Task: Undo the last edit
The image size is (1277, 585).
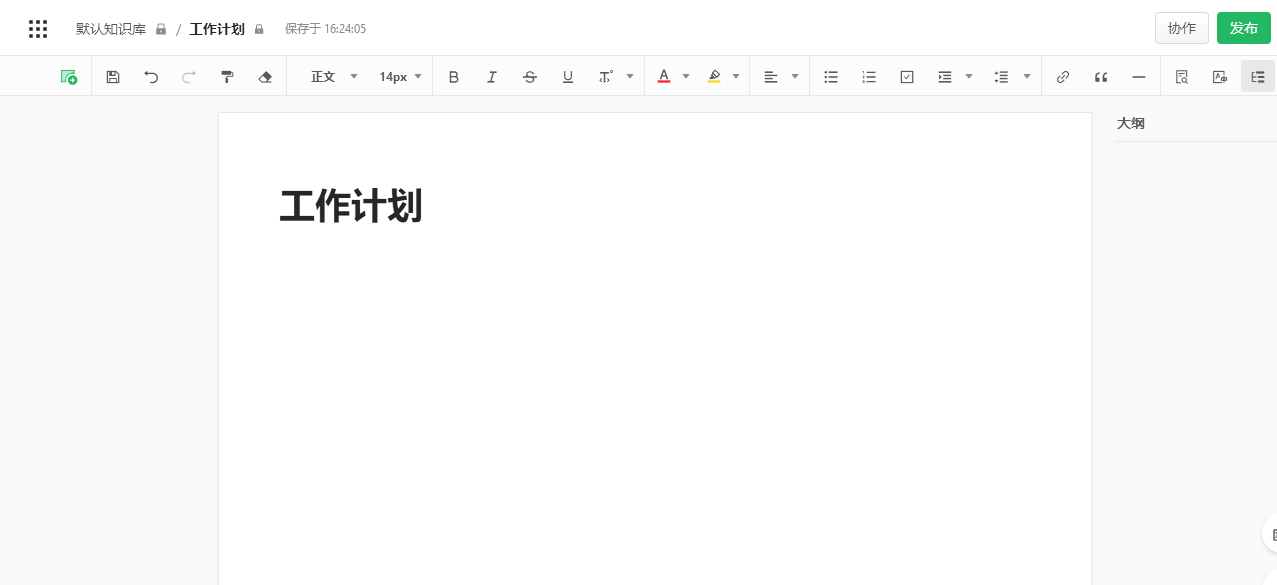Action: [151, 76]
